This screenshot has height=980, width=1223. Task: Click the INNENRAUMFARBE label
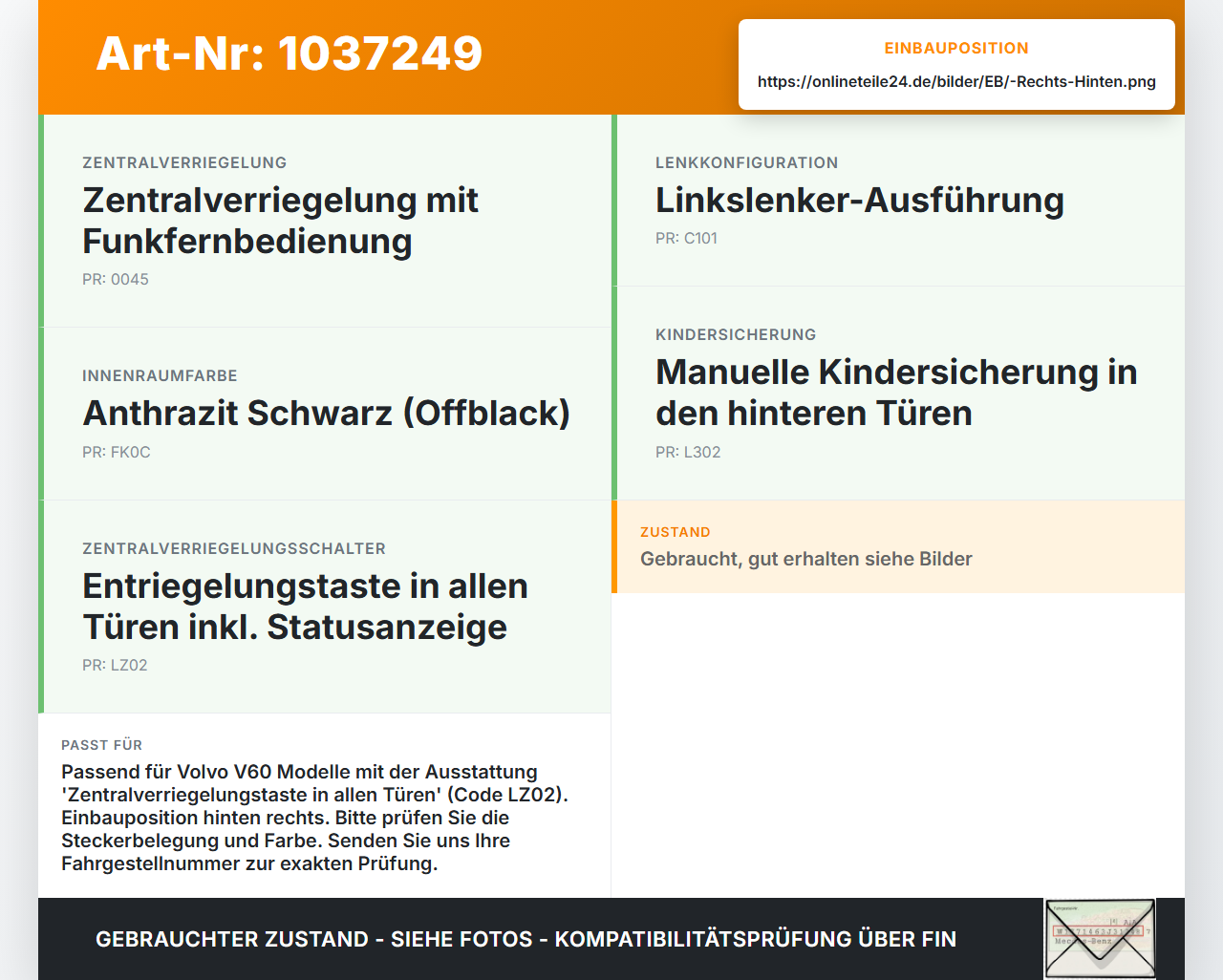(160, 375)
